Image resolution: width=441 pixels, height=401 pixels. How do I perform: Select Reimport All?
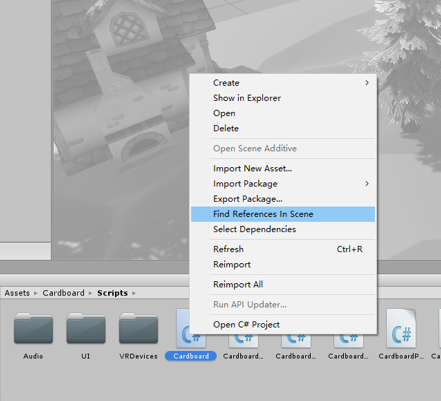tap(283, 285)
